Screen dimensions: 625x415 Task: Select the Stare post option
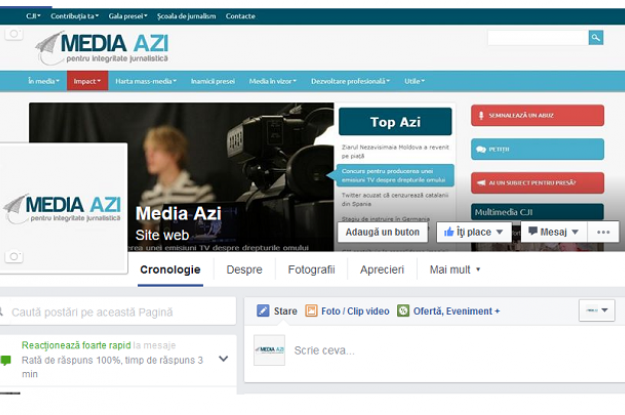click(x=277, y=311)
